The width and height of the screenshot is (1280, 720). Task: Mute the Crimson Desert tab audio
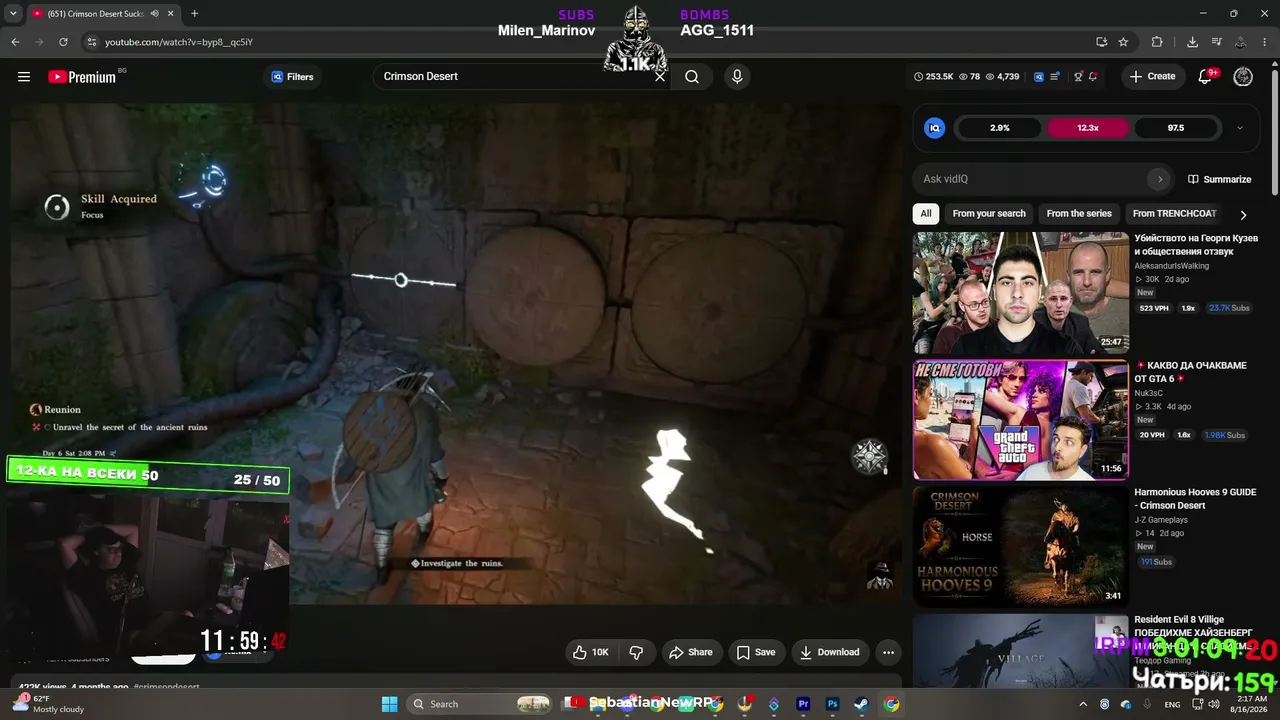[154, 14]
